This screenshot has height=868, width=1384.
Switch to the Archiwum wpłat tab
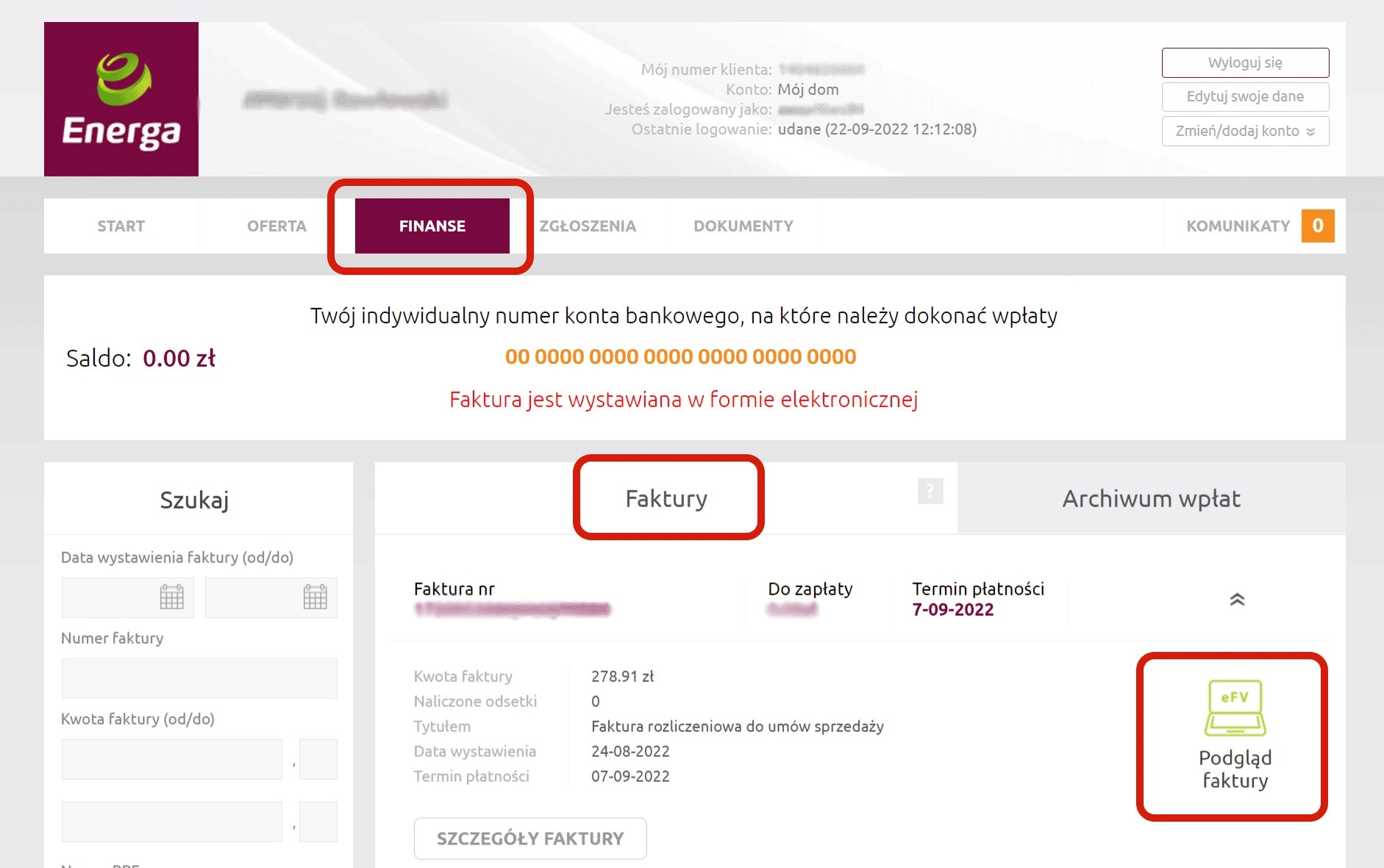1152,498
